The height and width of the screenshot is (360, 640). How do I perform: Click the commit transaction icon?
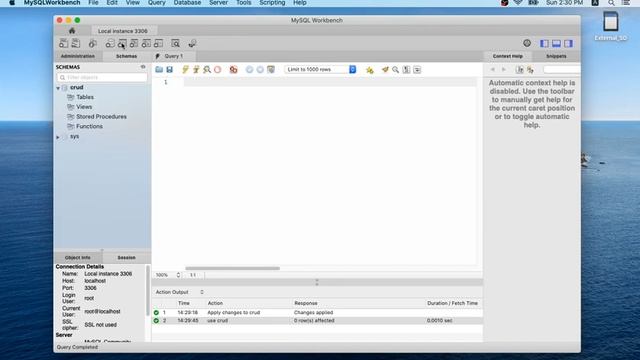point(249,69)
